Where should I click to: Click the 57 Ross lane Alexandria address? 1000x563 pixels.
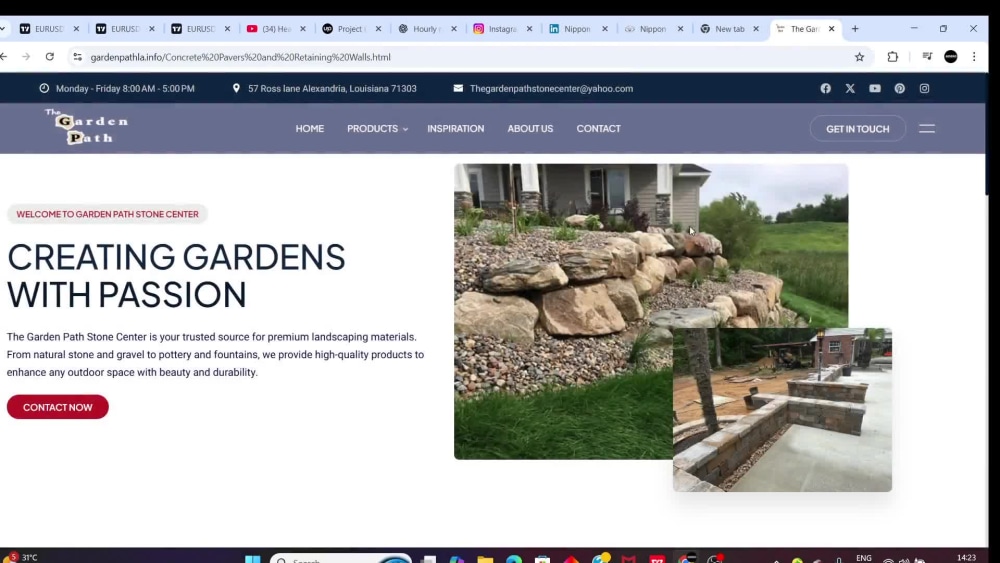pos(332,89)
